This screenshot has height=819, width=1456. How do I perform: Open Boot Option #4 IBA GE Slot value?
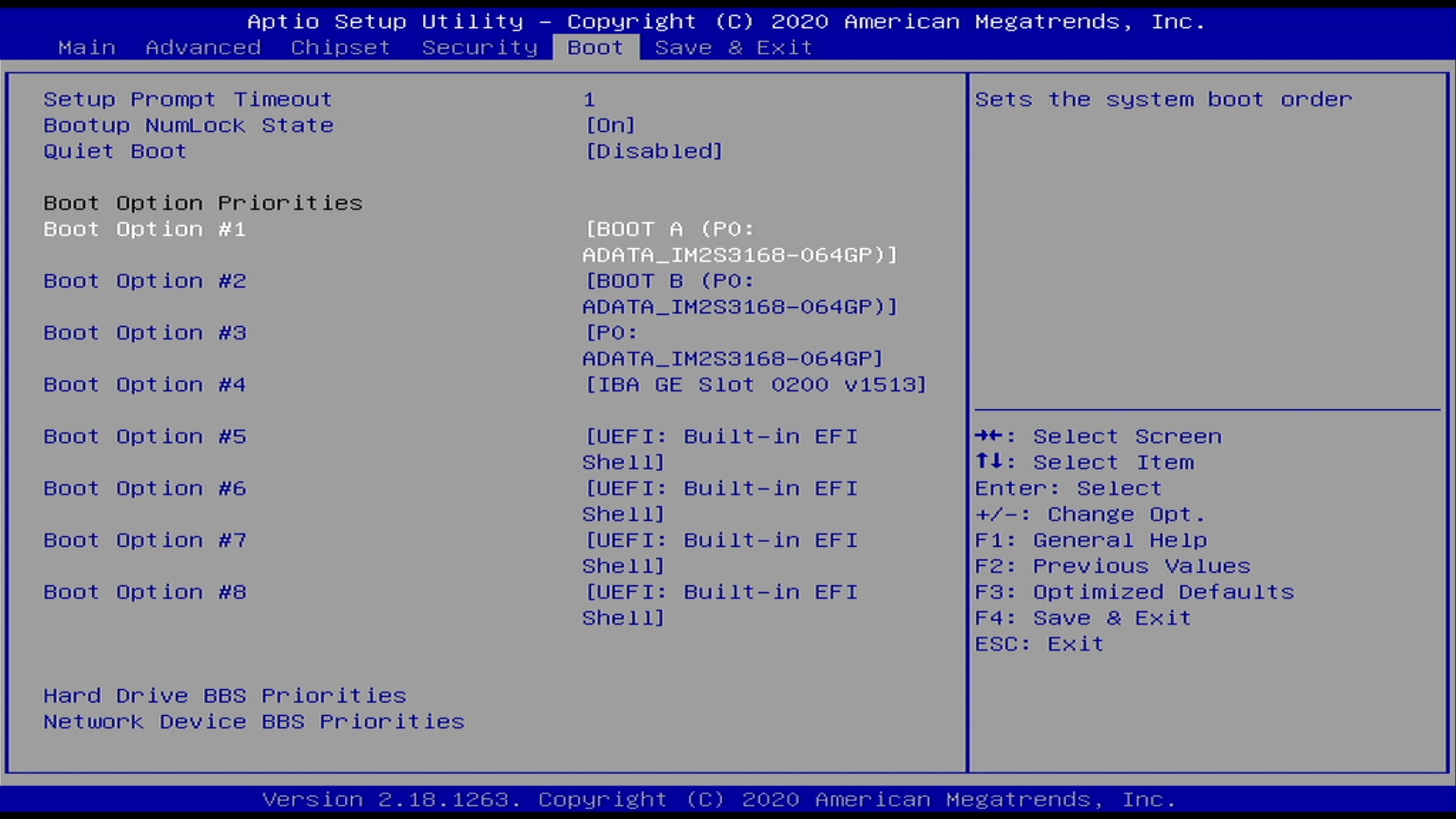pos(756,385)
